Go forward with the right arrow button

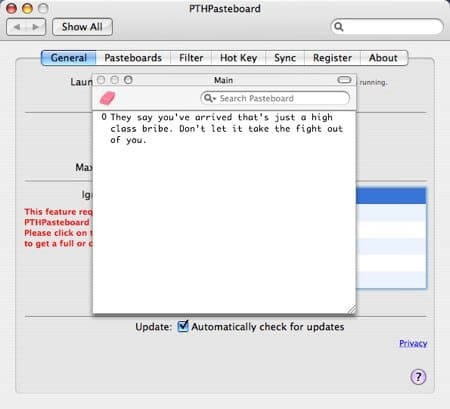[x=36, y=27]
